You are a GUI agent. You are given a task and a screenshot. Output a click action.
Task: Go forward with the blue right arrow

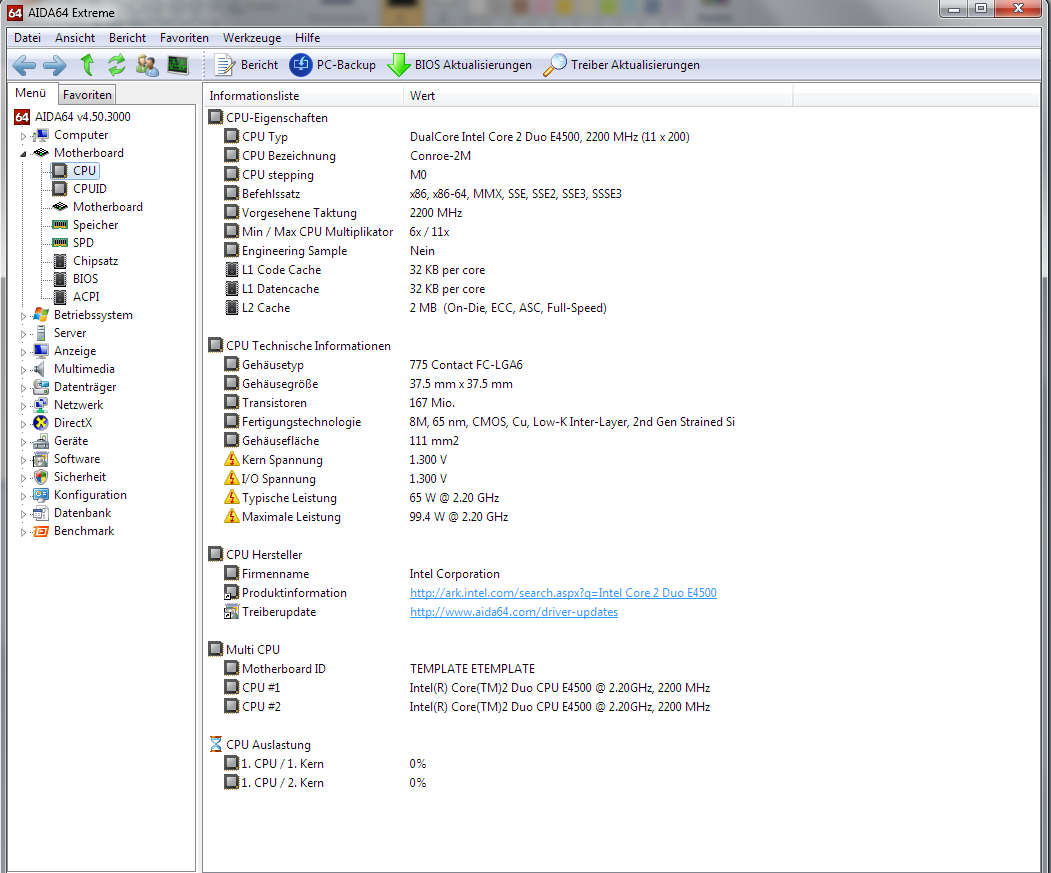click(54, 65)
